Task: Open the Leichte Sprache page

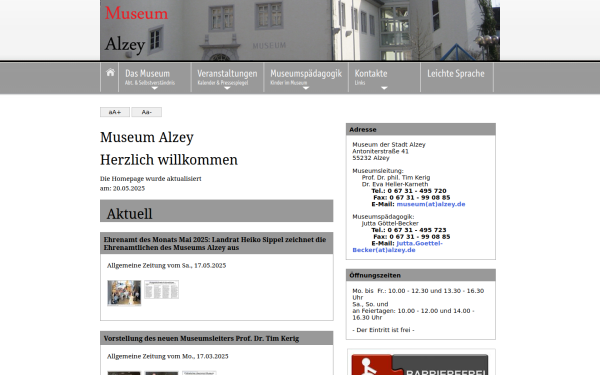Action: [x=456, y=73]
